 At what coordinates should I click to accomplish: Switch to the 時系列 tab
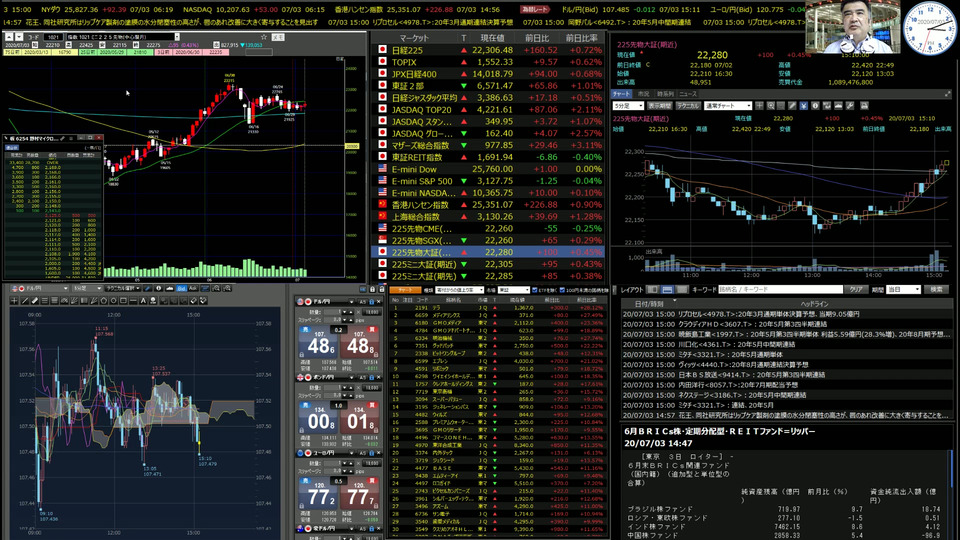coord(666,94)
